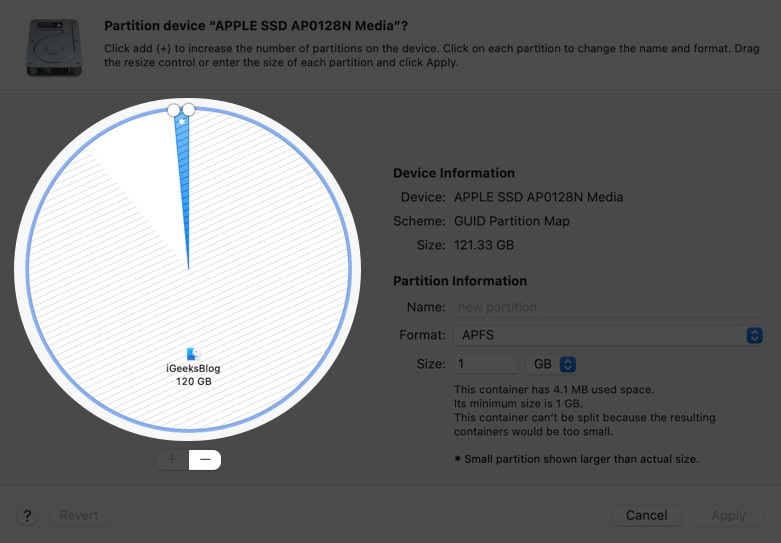Screen dimensions: 781x543
Task: Click 'Its minimum size is 1 GB.' text
Action: tap(518, 404)
